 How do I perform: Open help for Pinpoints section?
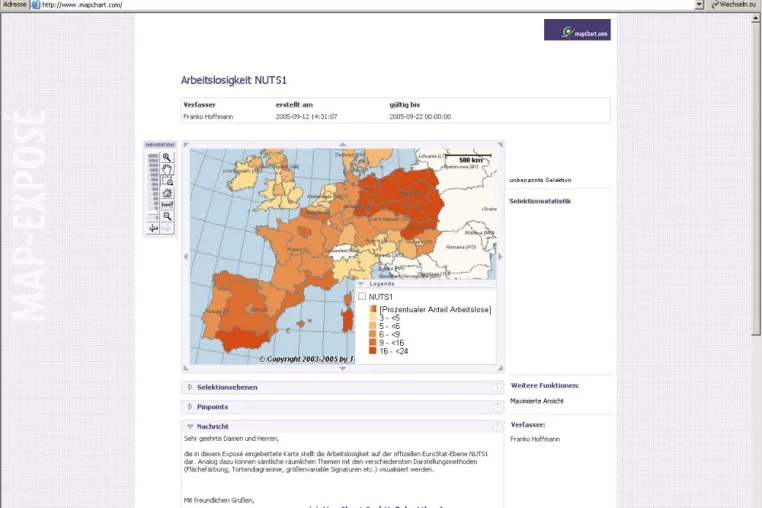(497, 407)
